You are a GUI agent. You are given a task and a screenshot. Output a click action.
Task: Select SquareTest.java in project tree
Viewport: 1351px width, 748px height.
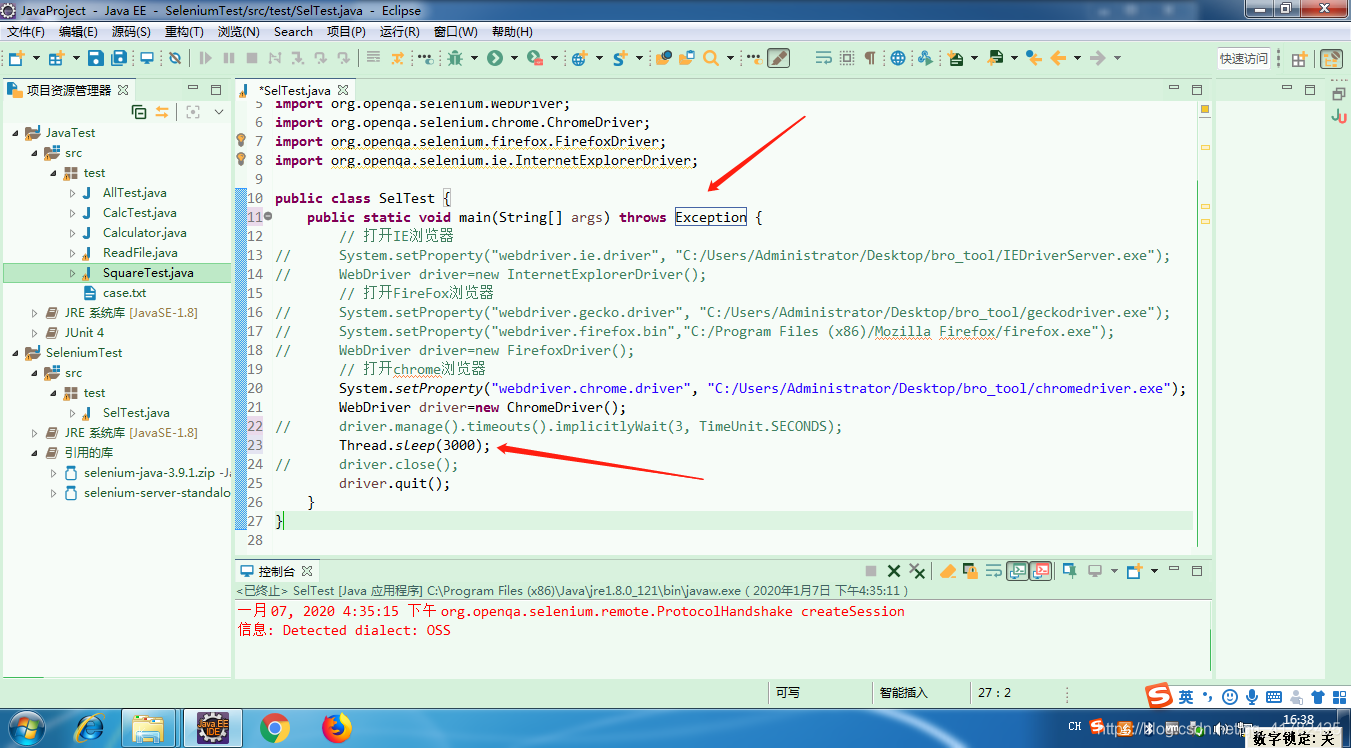[148, 272]
